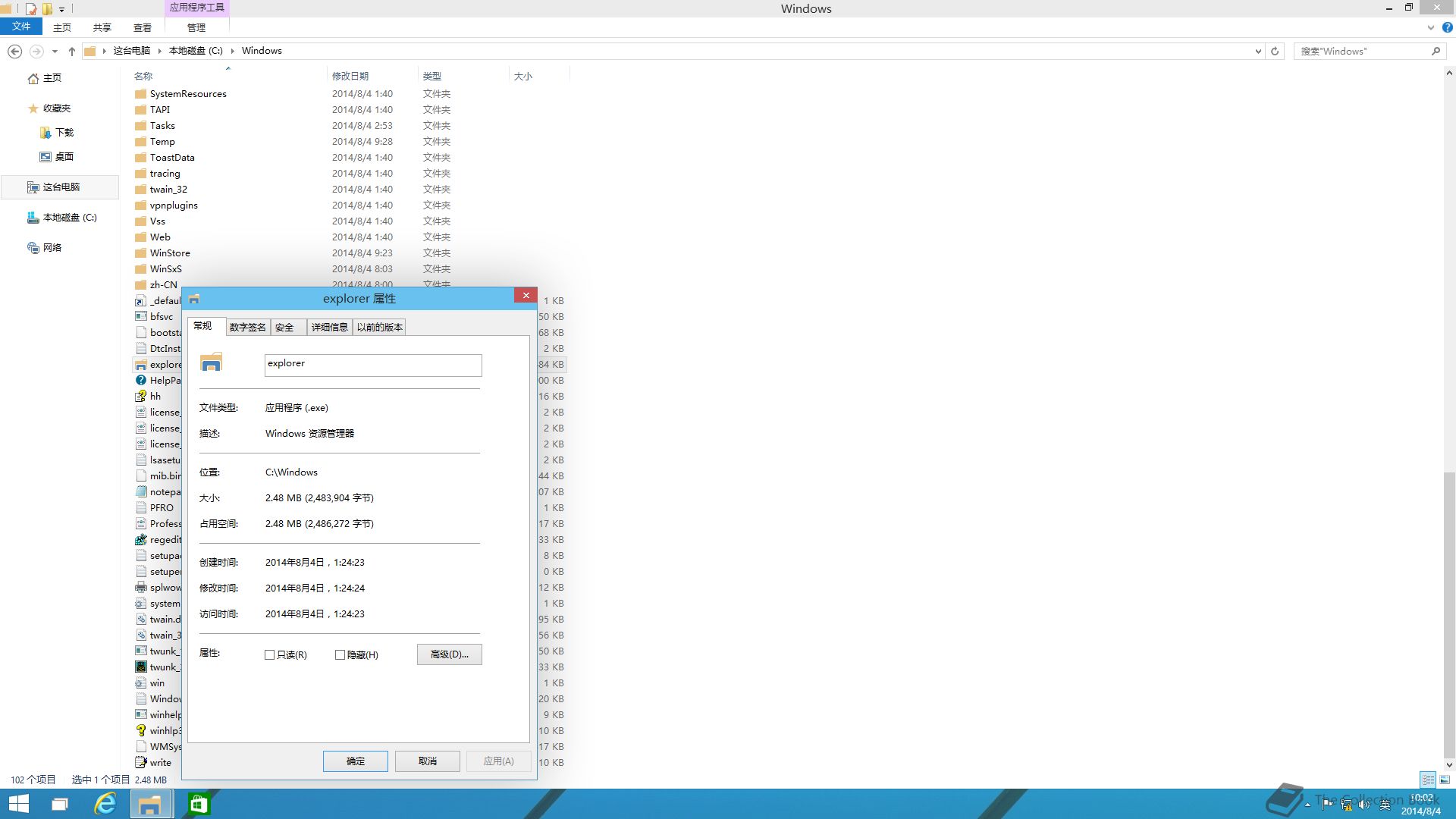Expand breadcrumb arrow after 本地磁盘 (C:)
The width and height of the screenshot is (1456, 819).
tap(233, 51)
